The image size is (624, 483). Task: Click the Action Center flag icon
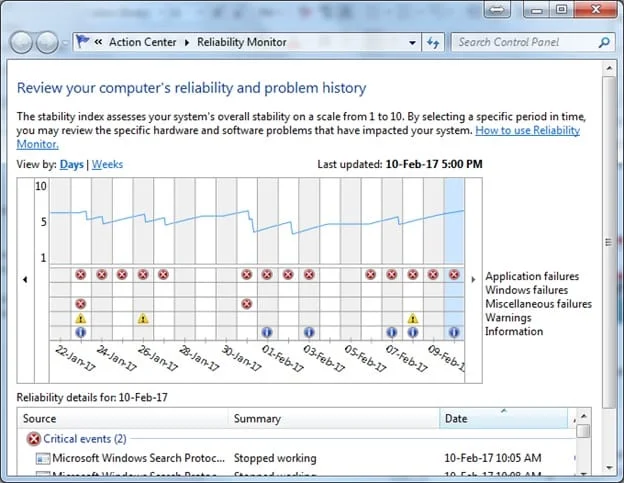tap(83, 41)
